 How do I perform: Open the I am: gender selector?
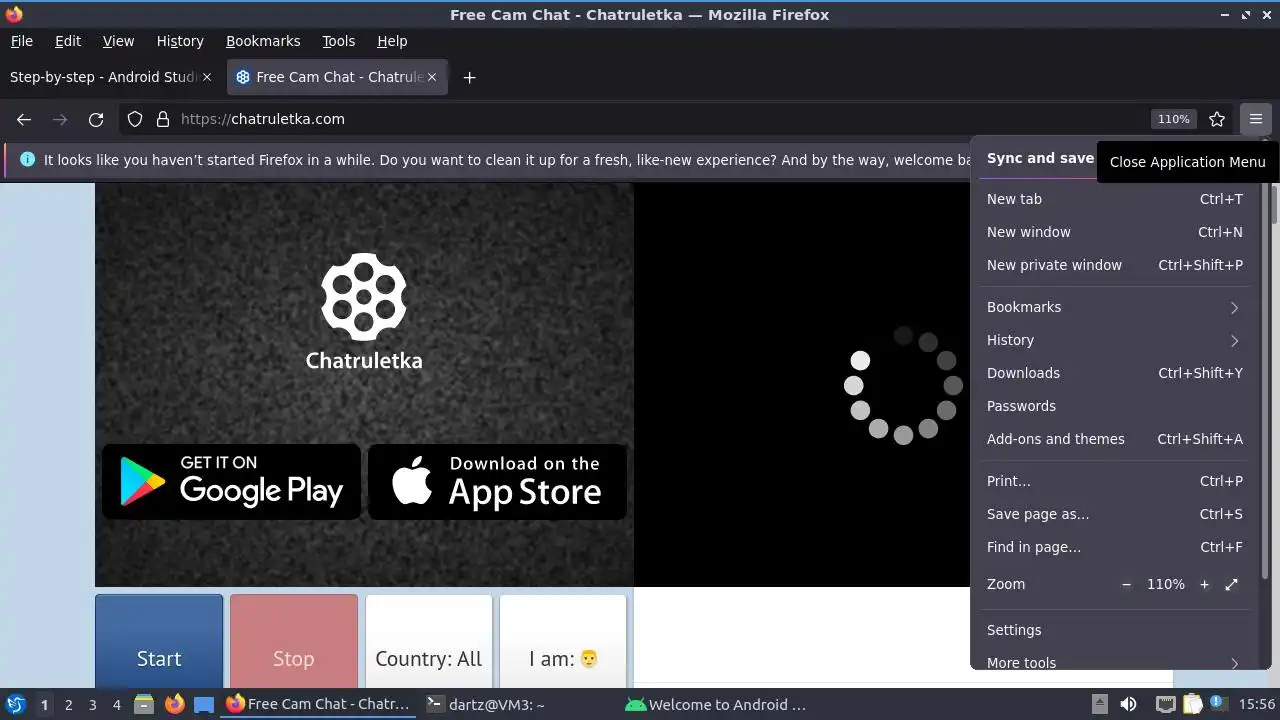point(563,642)
